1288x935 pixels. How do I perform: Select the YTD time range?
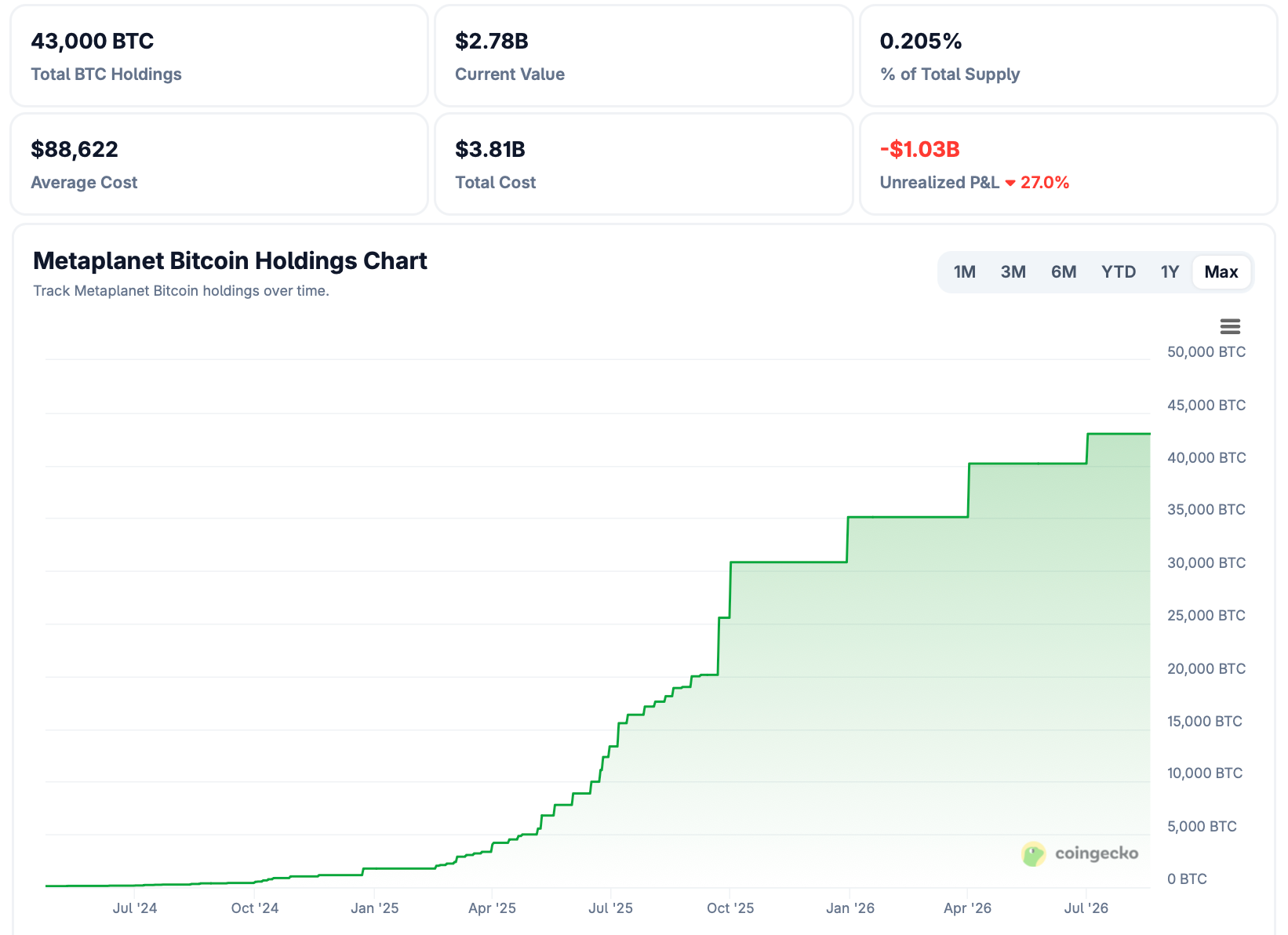[x=1119, y=272]
